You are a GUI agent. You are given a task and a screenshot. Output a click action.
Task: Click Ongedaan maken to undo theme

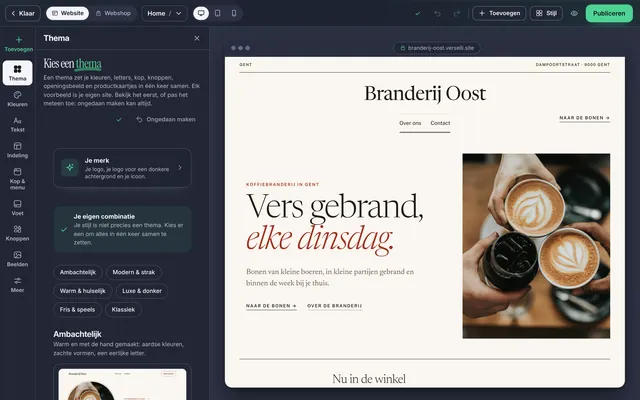pos(166,120)
